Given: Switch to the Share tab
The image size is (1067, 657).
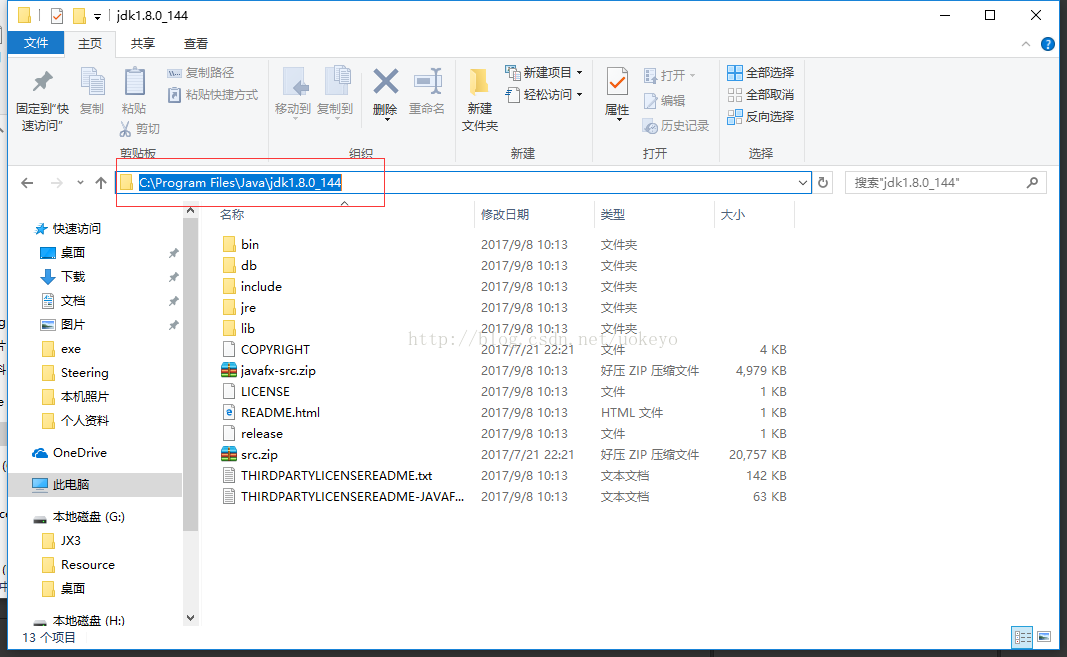Looking at the screenshot, I should point(142,44).
